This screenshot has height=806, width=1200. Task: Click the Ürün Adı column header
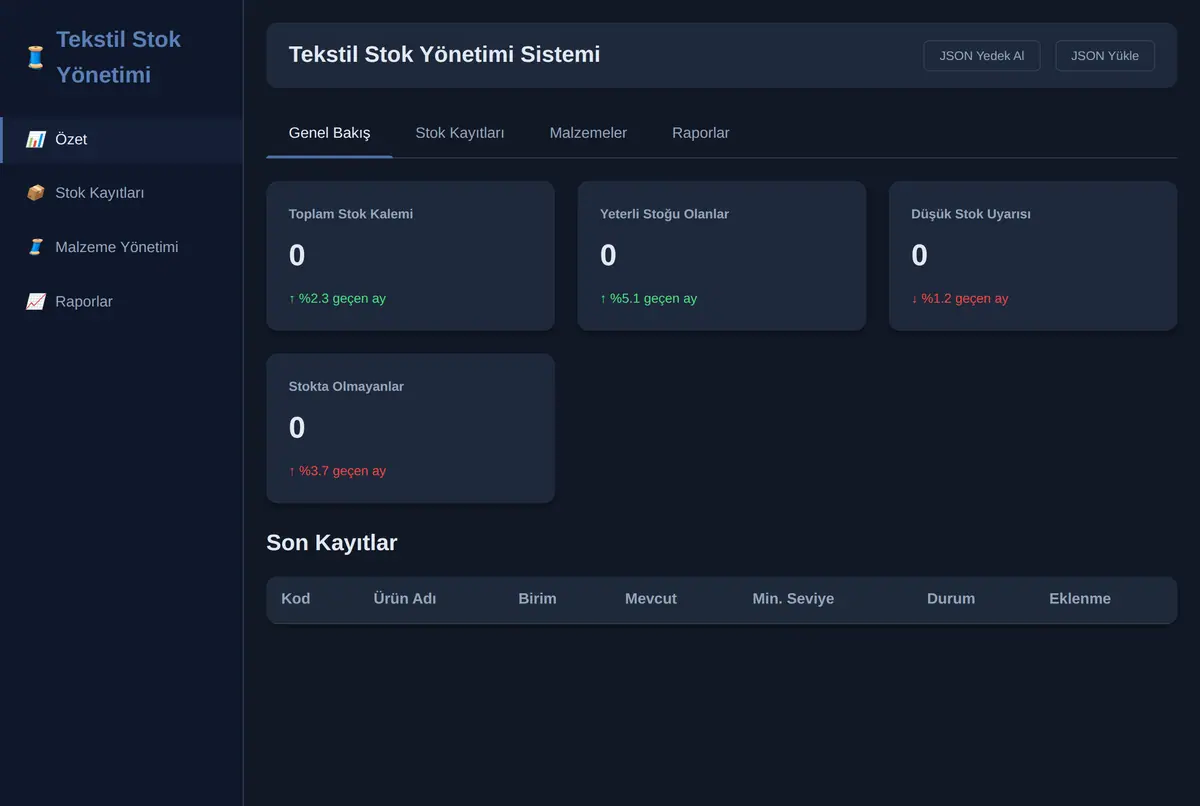[x=405, y=599]
